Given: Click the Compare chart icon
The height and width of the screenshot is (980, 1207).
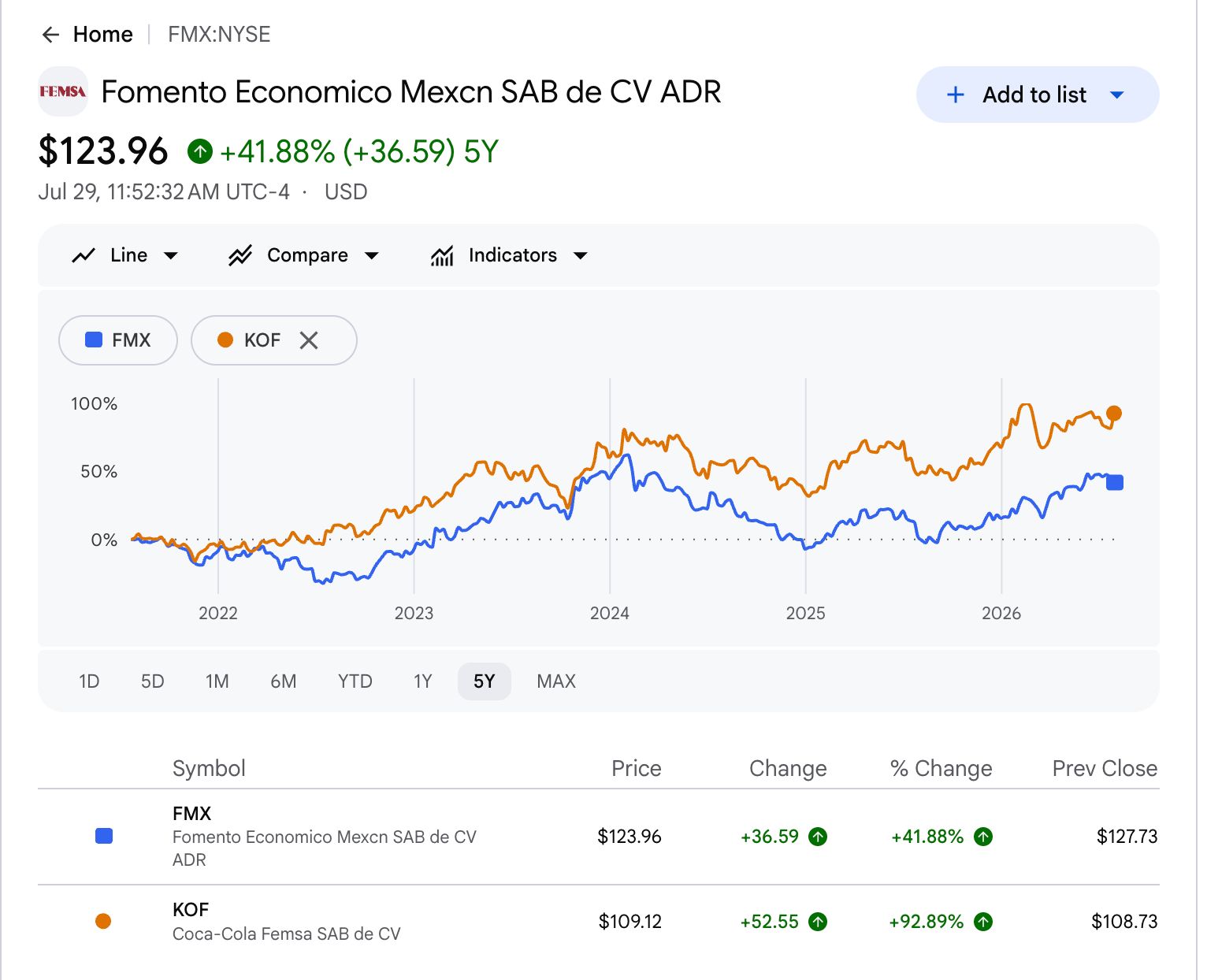Looking at the screenshot, I should 240,255.
